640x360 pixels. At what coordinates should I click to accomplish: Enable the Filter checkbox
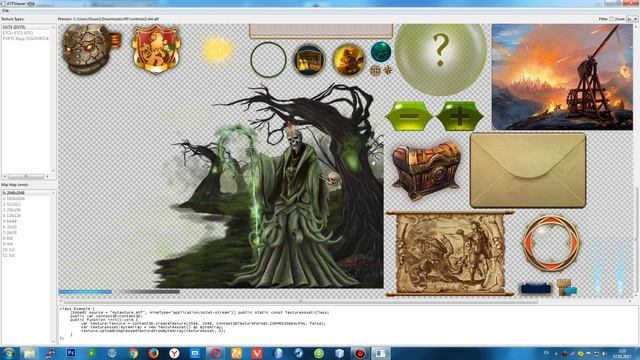(611, 19)
